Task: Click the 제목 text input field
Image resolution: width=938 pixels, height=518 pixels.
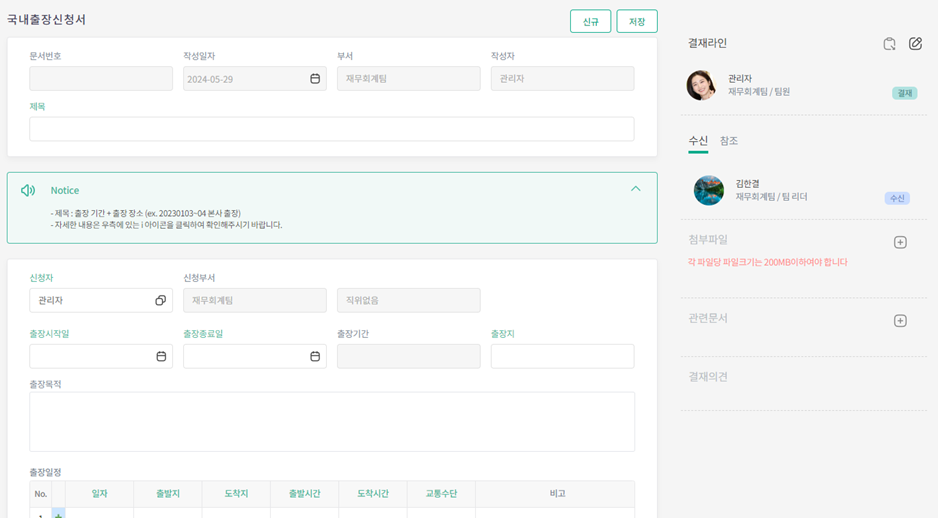Action: (331, 129)
